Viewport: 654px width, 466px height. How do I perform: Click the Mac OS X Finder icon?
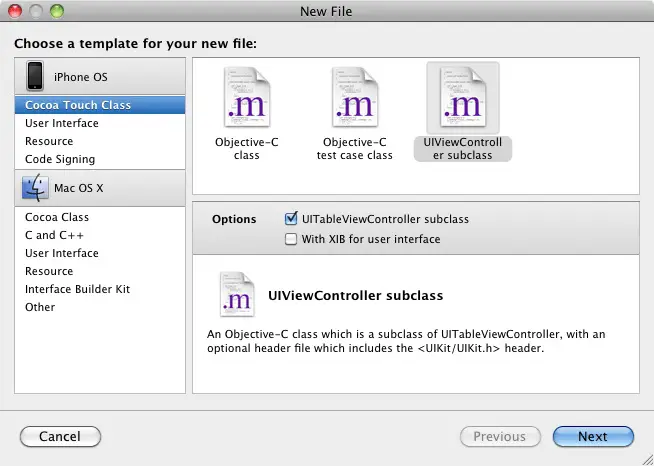pos(35,188)
